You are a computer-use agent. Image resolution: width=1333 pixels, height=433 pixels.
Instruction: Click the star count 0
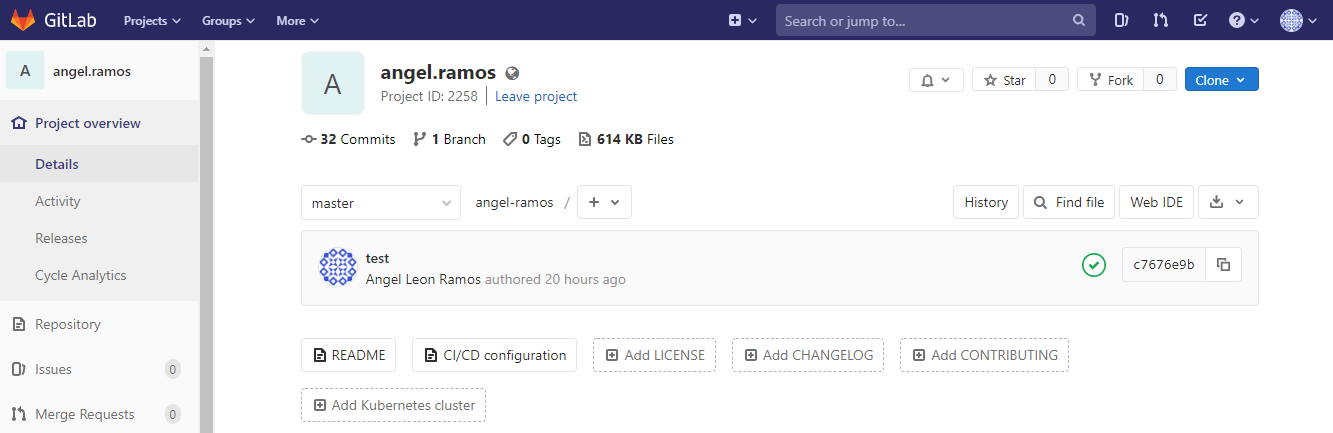(1052, 80)
